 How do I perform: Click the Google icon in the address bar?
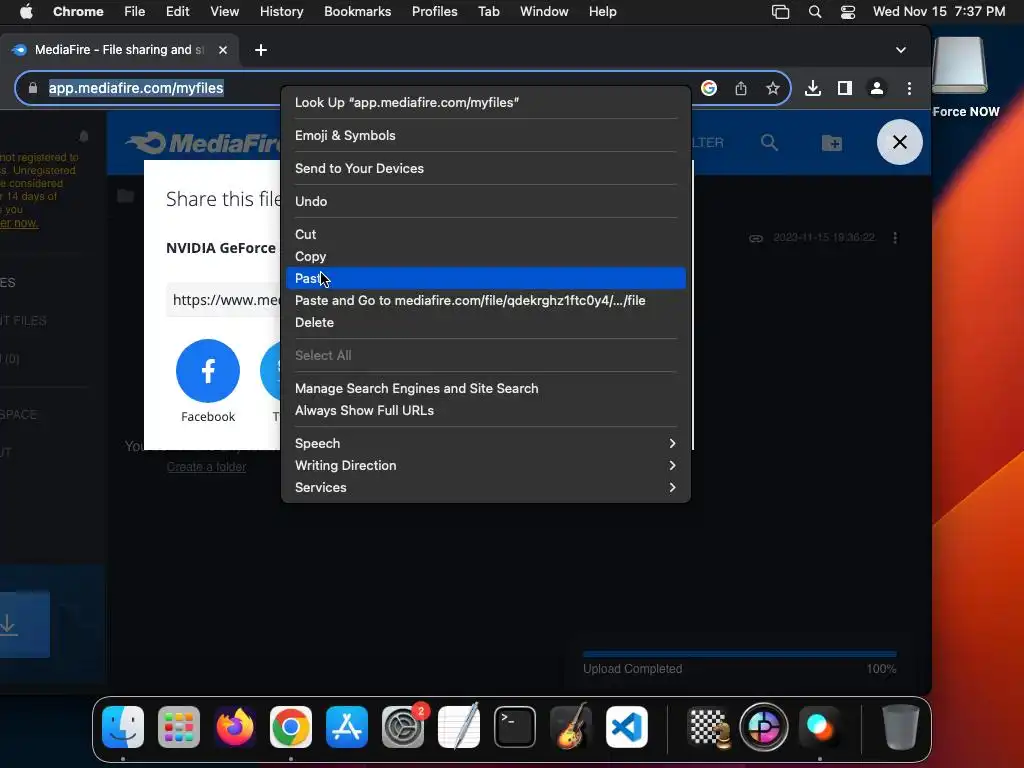pyautogui.click(x=709, y=88)
